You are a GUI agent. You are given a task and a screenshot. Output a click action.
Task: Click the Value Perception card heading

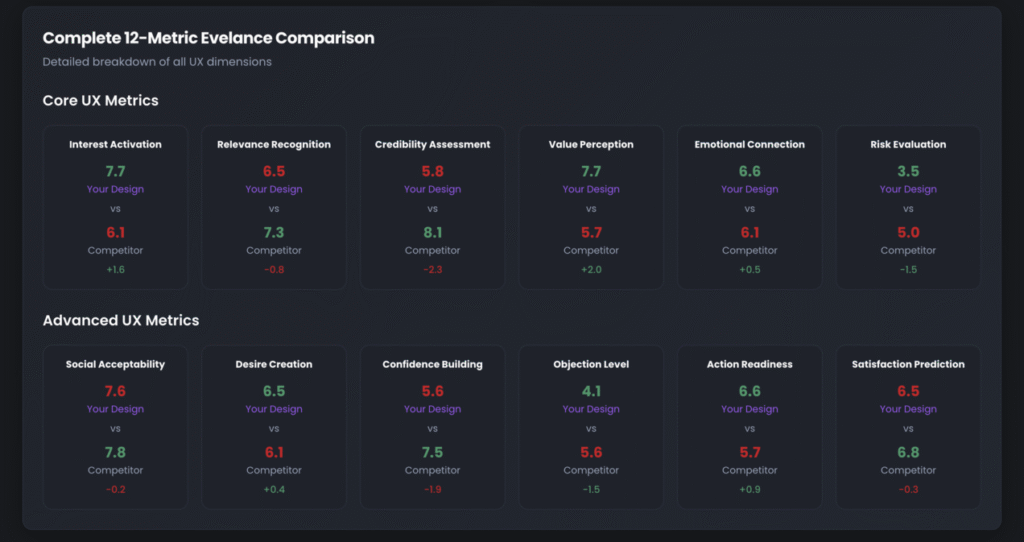click(x=591, y=145)
